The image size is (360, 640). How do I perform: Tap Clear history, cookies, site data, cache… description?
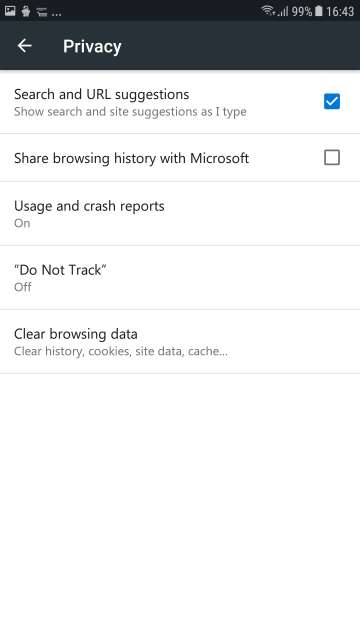[x=121, y=351]
